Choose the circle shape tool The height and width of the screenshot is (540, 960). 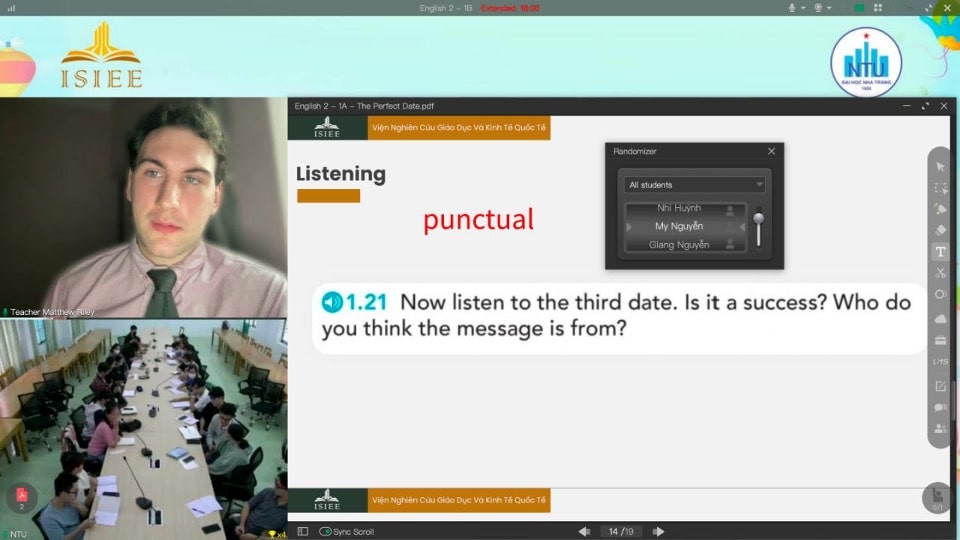[x=940, y=294]
